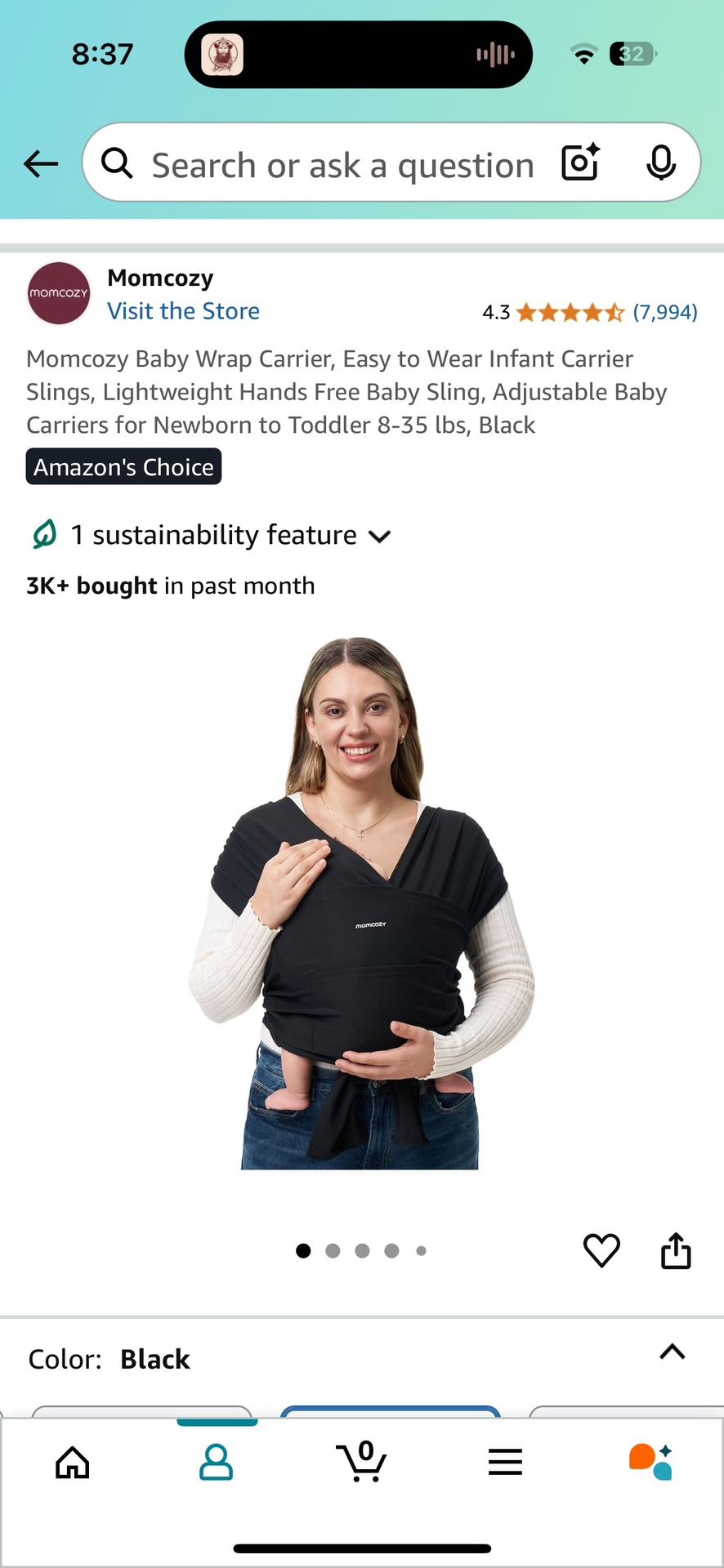Collapse the Color Black section chevron
Screen dimensions: 724x1568
(673, 1352)
